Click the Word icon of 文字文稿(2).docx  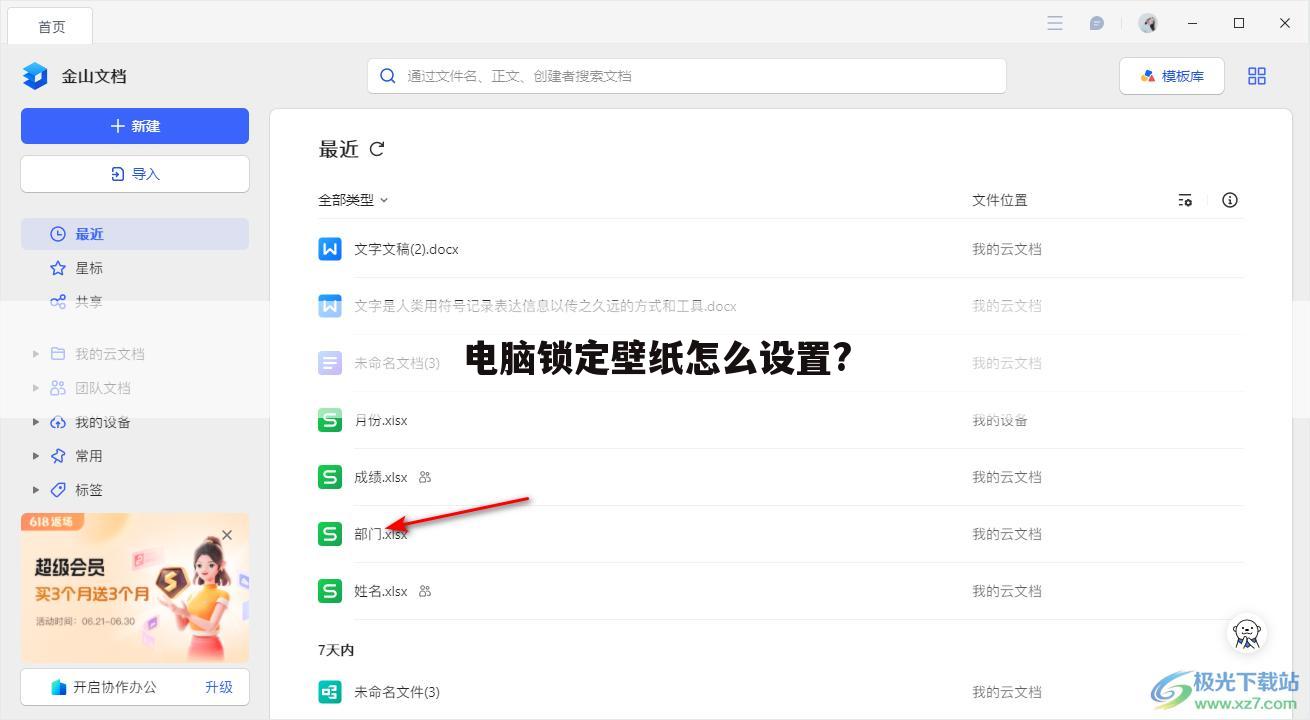point(330,249)
